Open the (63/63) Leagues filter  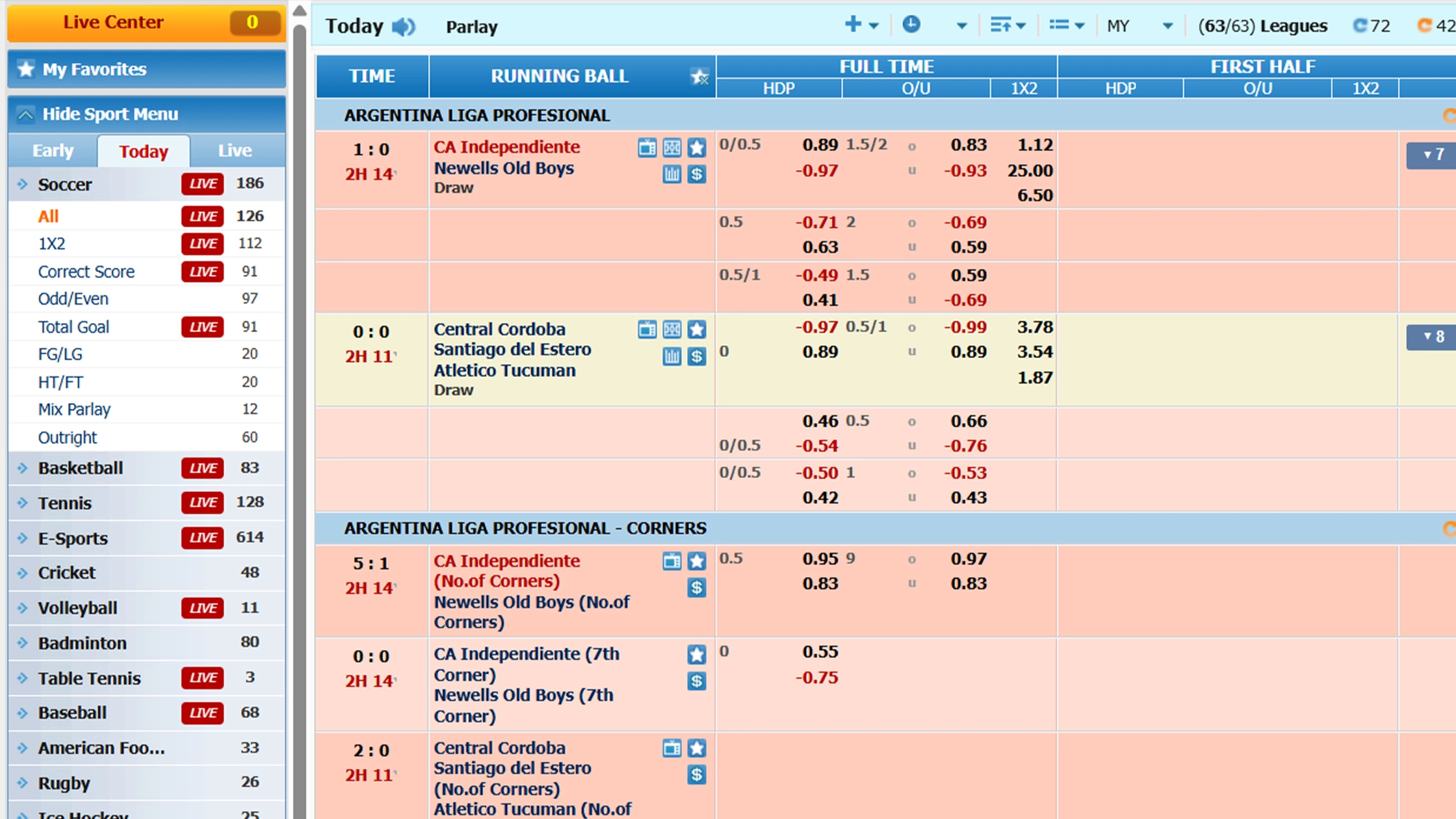(x=1262, y=26)
